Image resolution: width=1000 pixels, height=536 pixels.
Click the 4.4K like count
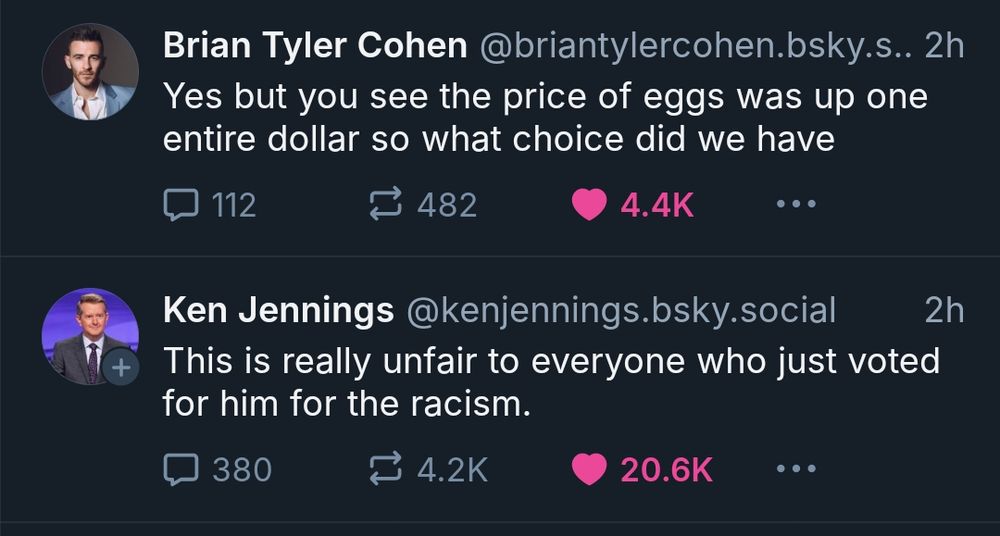coord(656,205)
